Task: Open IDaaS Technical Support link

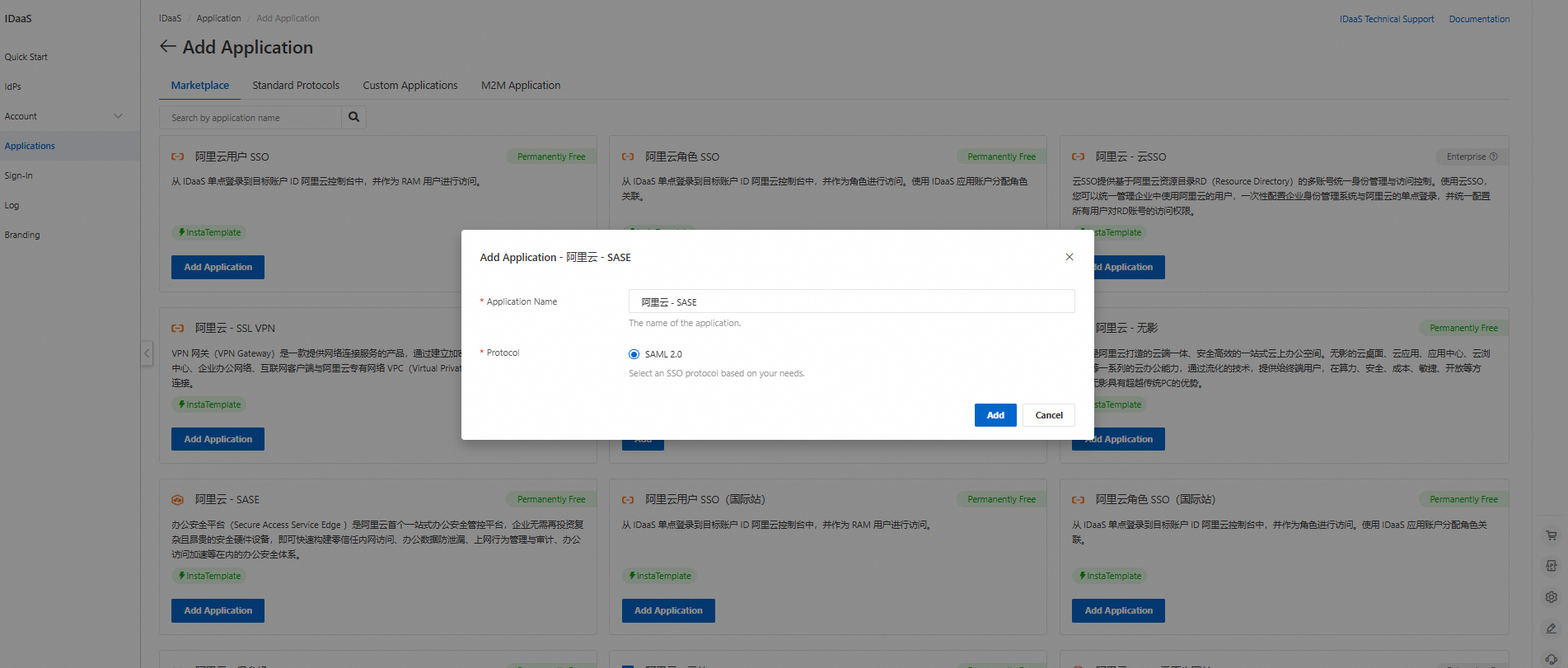Action: tap(1387, 19)
